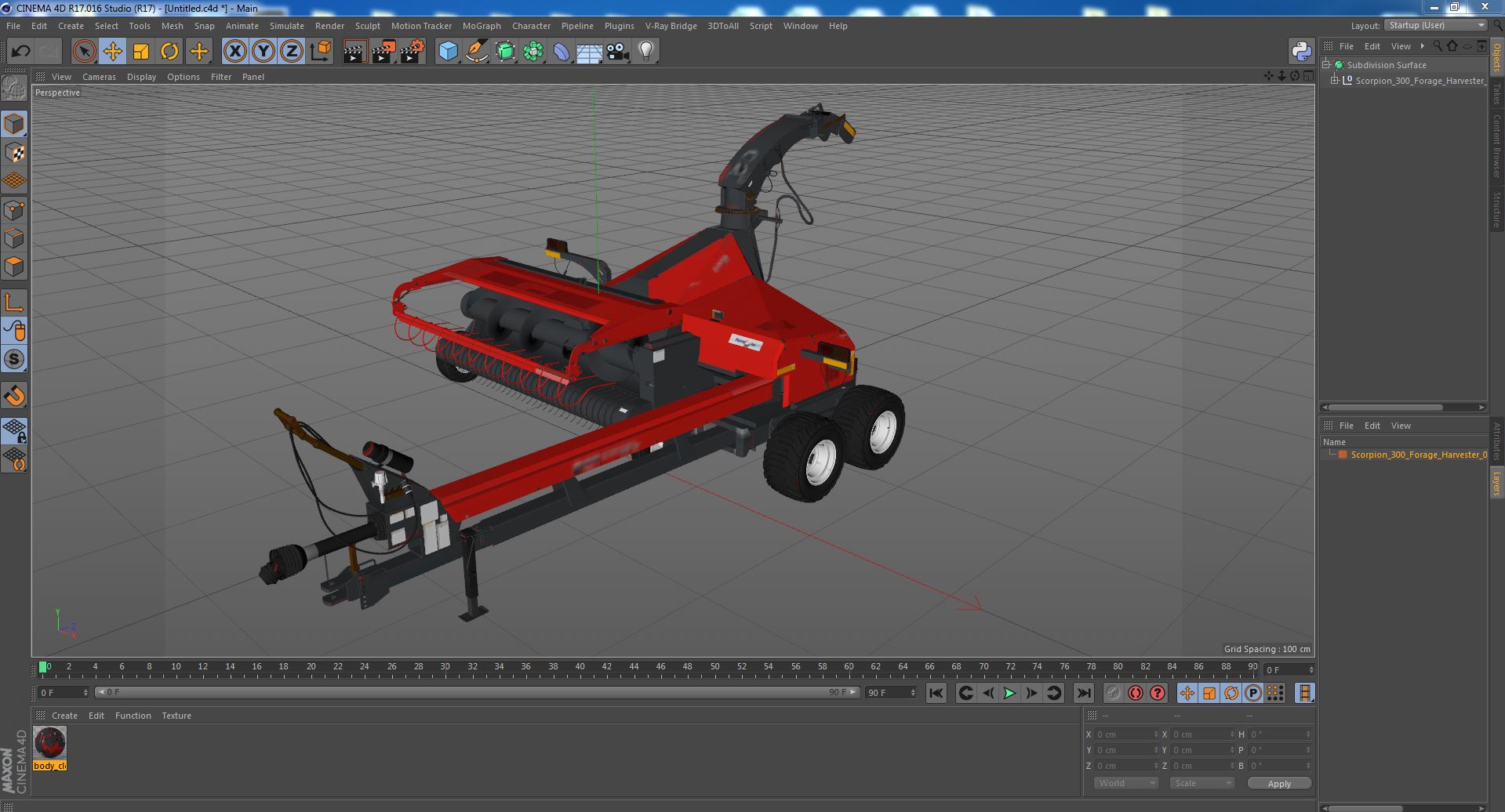Enable Axis mode
The width and height of the screenshot is (1505, 812).
[14, 302]
